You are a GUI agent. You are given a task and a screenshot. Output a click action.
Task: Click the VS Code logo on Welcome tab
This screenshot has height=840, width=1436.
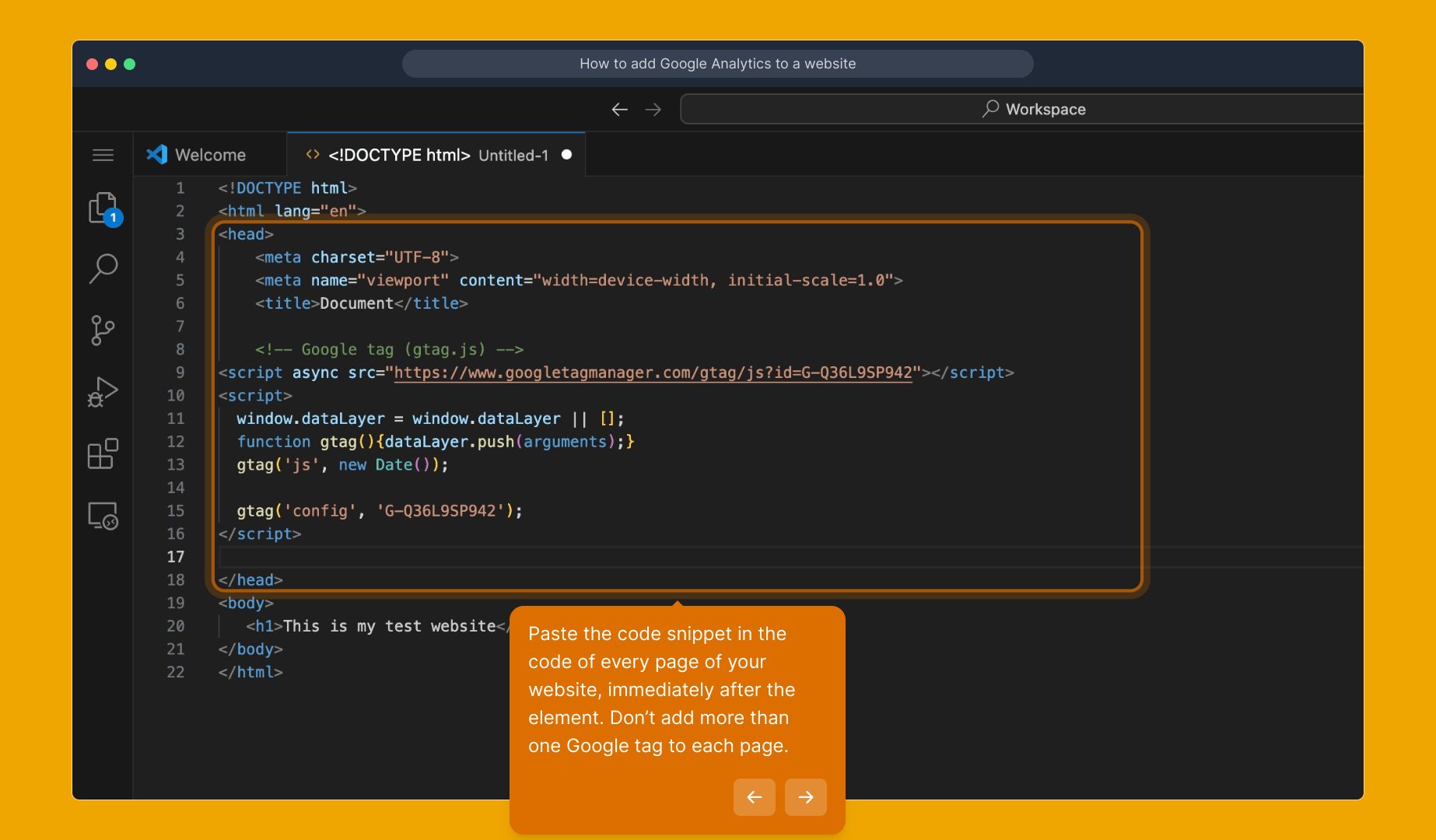point(157,154)
